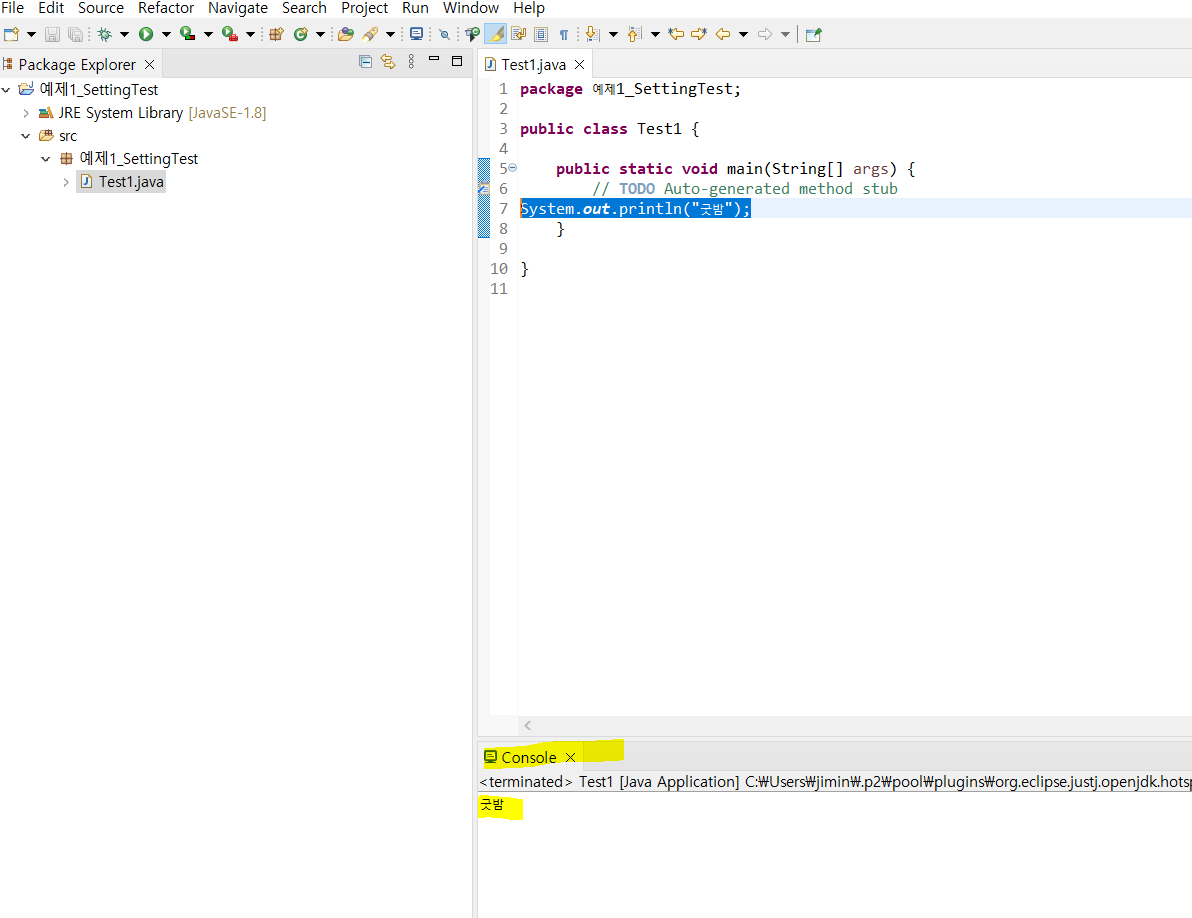Open the Navigate menu
This screenshot has height=918, width=1192.
click(x=238, y=8)
